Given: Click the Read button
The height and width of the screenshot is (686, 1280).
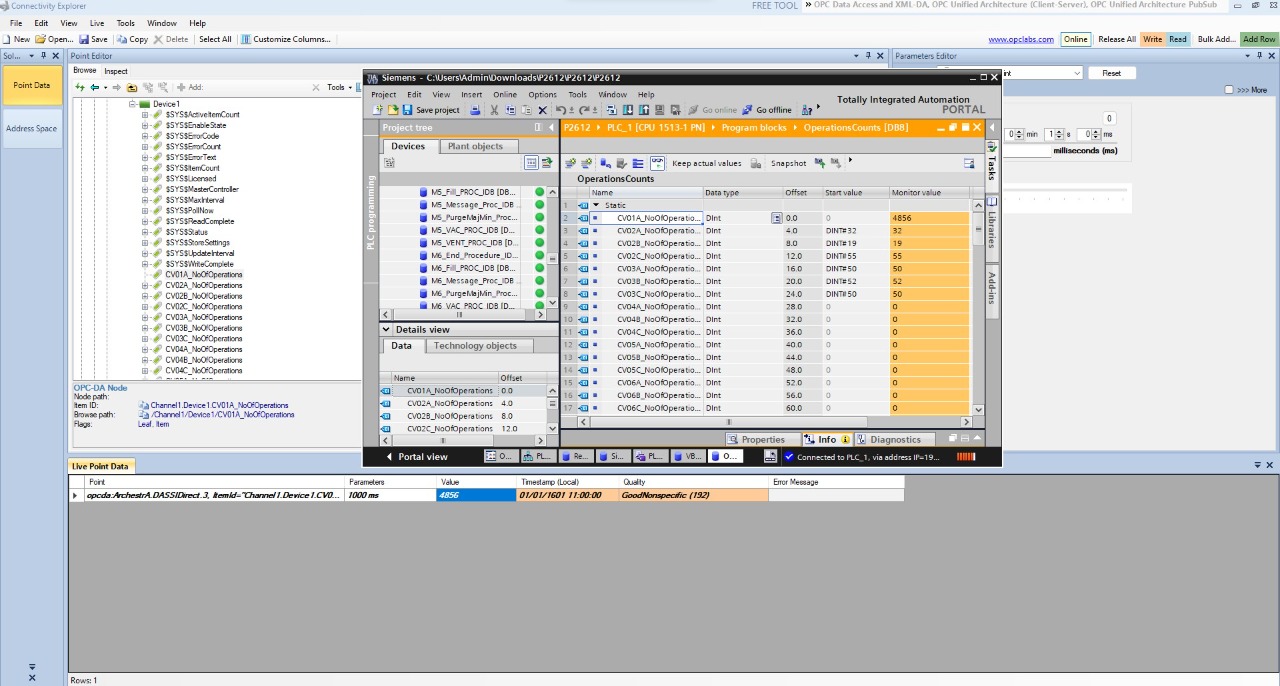Looking at the screenshot, I should tap(1178, 39).
